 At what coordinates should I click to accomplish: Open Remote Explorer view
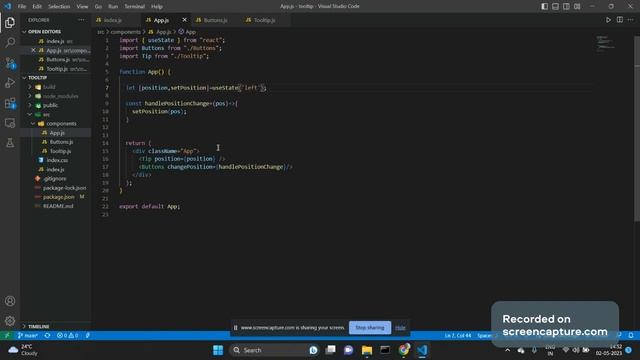point(10,123)
